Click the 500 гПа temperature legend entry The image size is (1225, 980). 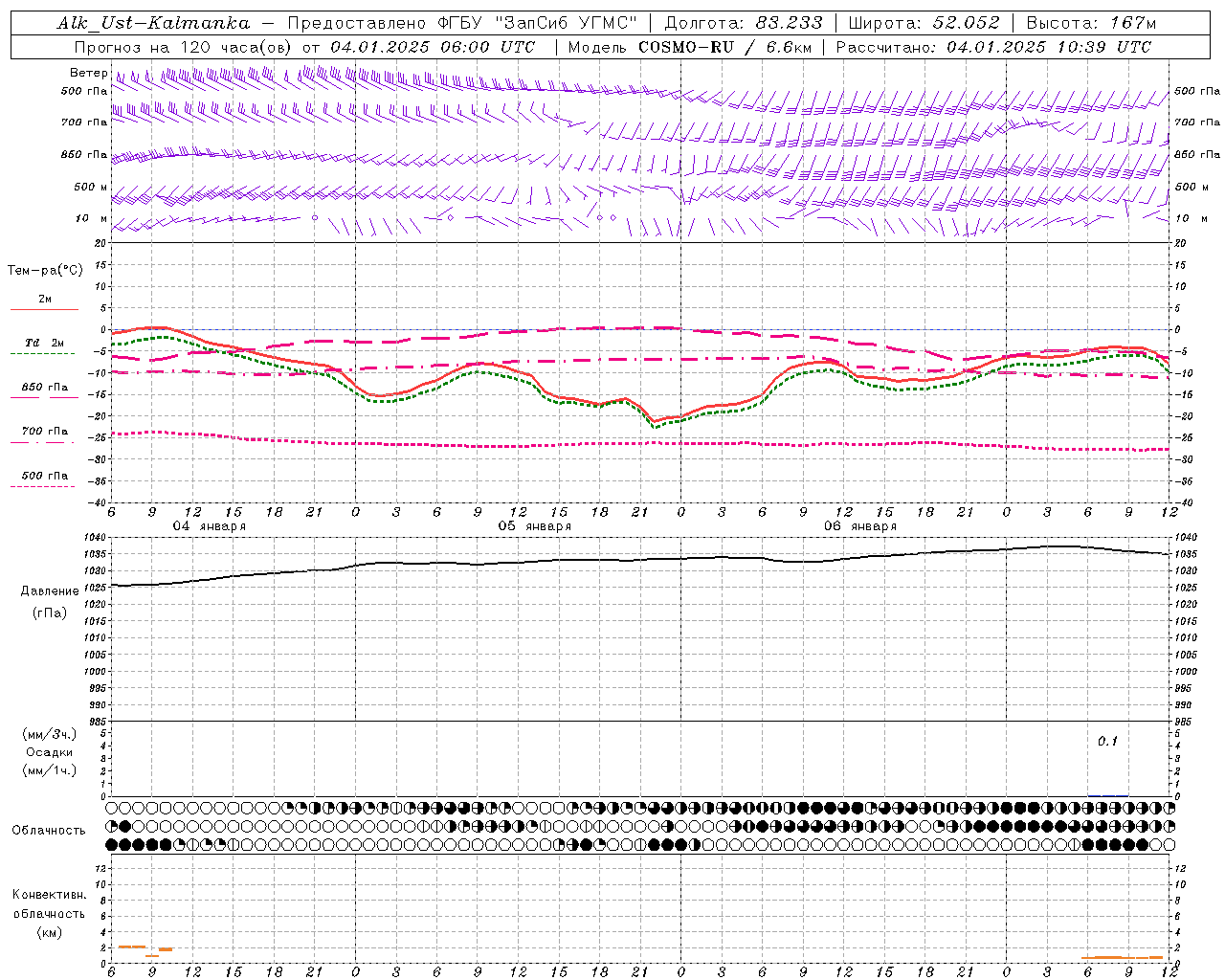45,475
